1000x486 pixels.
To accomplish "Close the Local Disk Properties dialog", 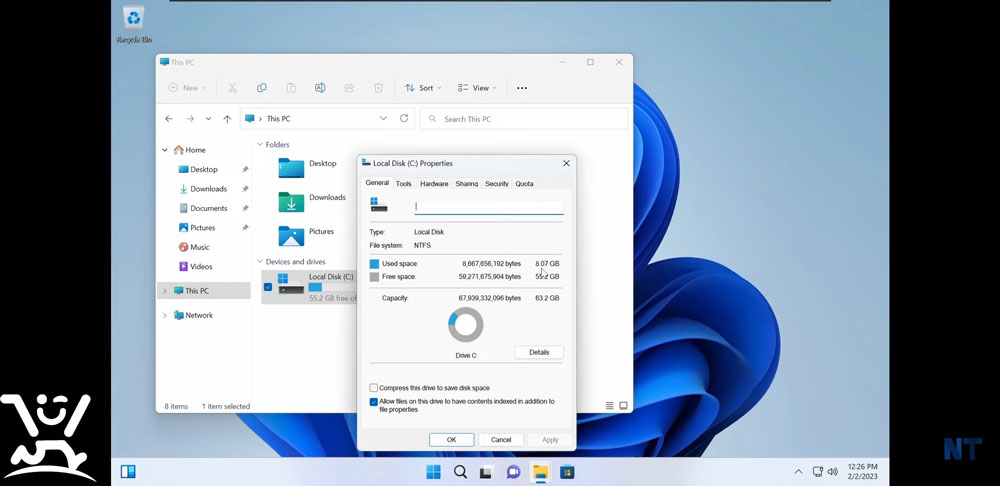I will (566, 163).
